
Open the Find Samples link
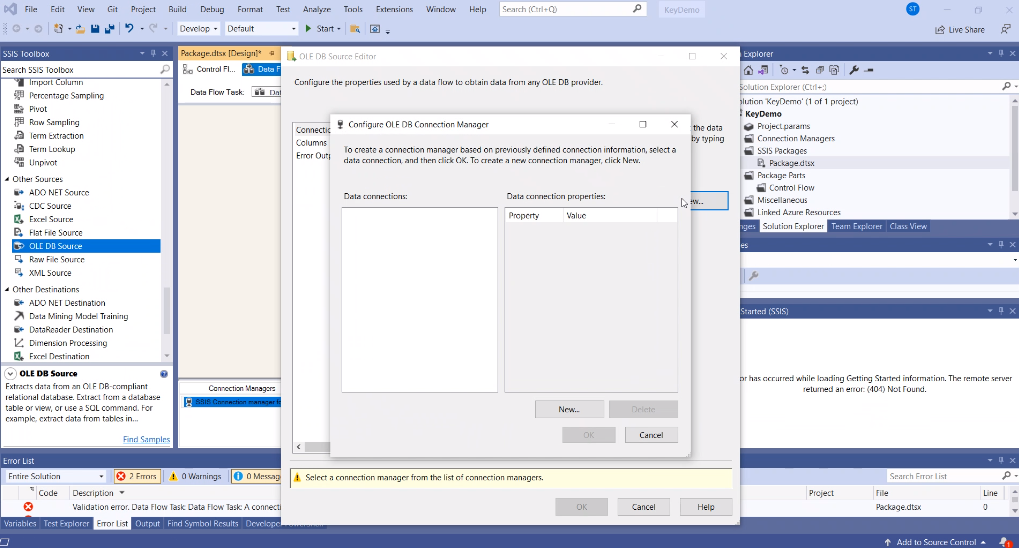[146, 439]
